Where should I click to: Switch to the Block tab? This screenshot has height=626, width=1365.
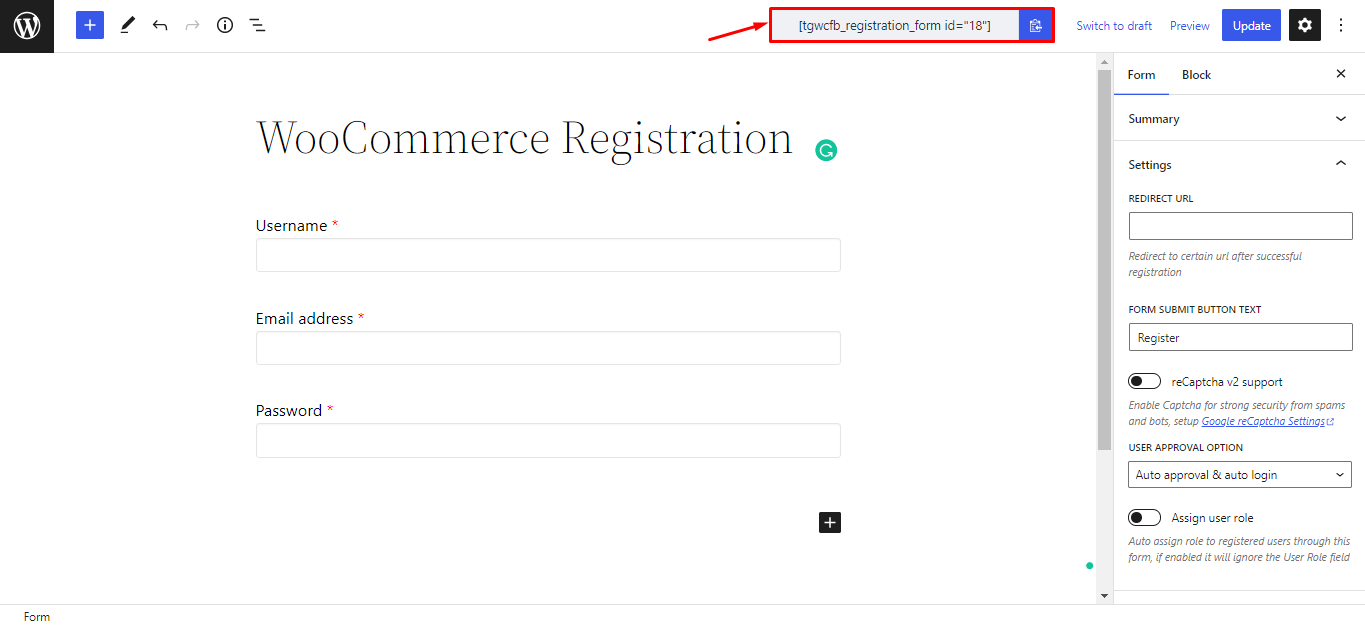point(1196,74)
